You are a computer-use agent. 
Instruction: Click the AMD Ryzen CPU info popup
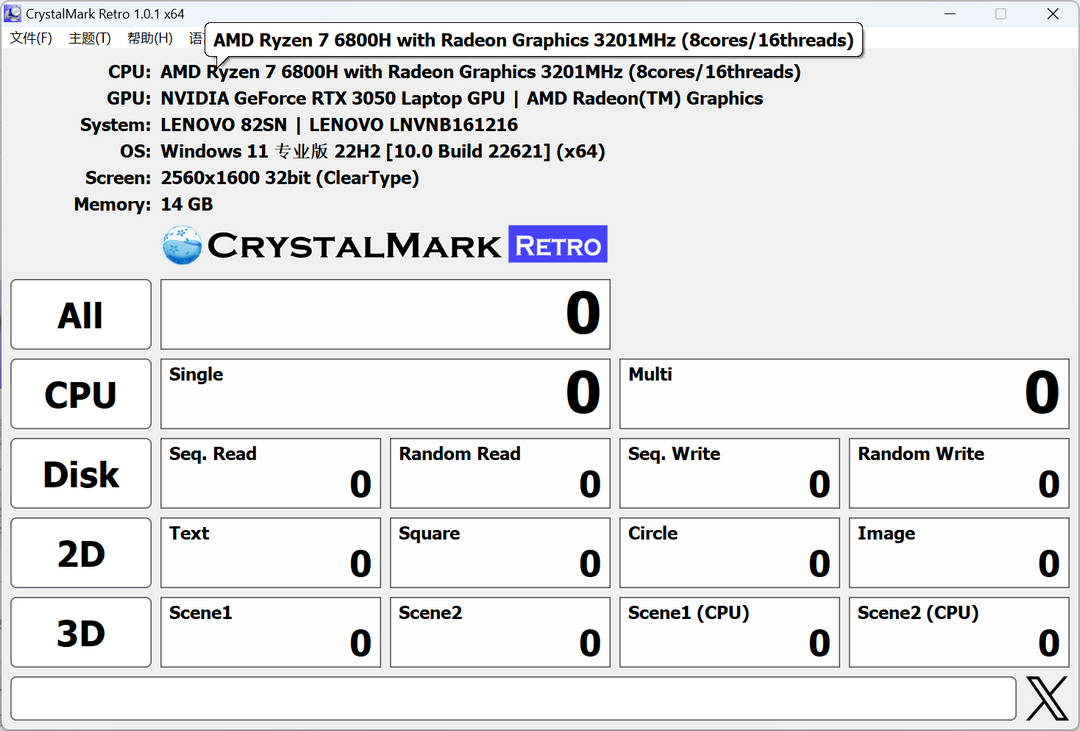click(534, 40)
